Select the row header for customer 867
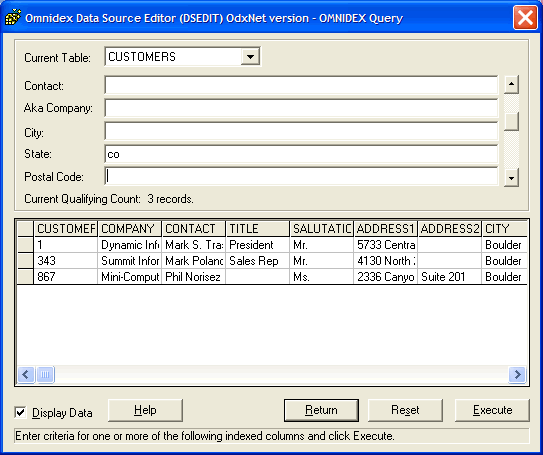543x455 pixels. coord(25,277)
